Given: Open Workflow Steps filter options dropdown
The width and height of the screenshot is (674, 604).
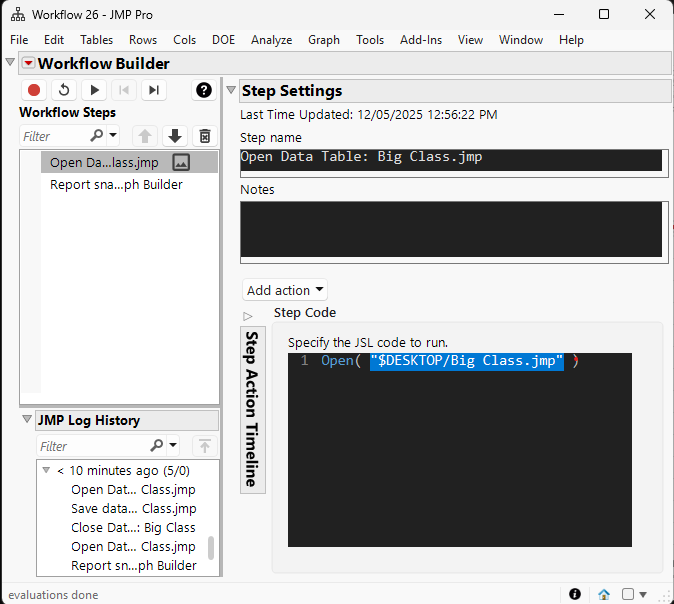Looking at the screenshot, I should click(x=113, y=135).
